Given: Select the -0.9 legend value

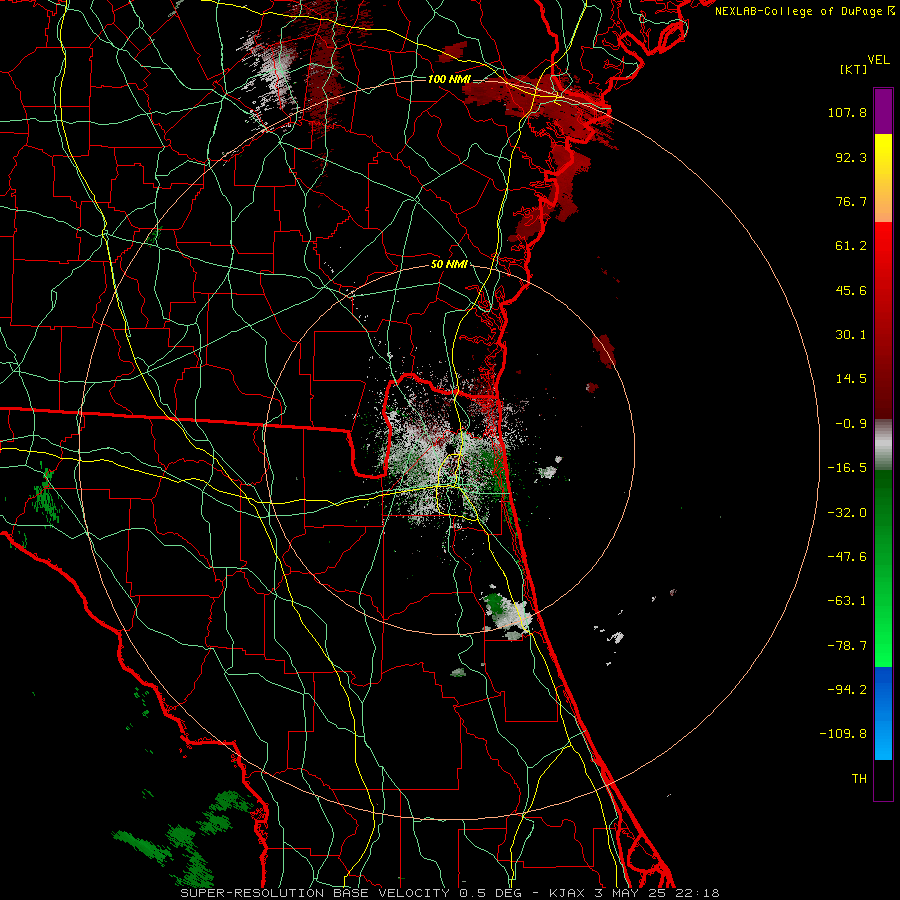Looking at the screenshot, I should 851,424.
